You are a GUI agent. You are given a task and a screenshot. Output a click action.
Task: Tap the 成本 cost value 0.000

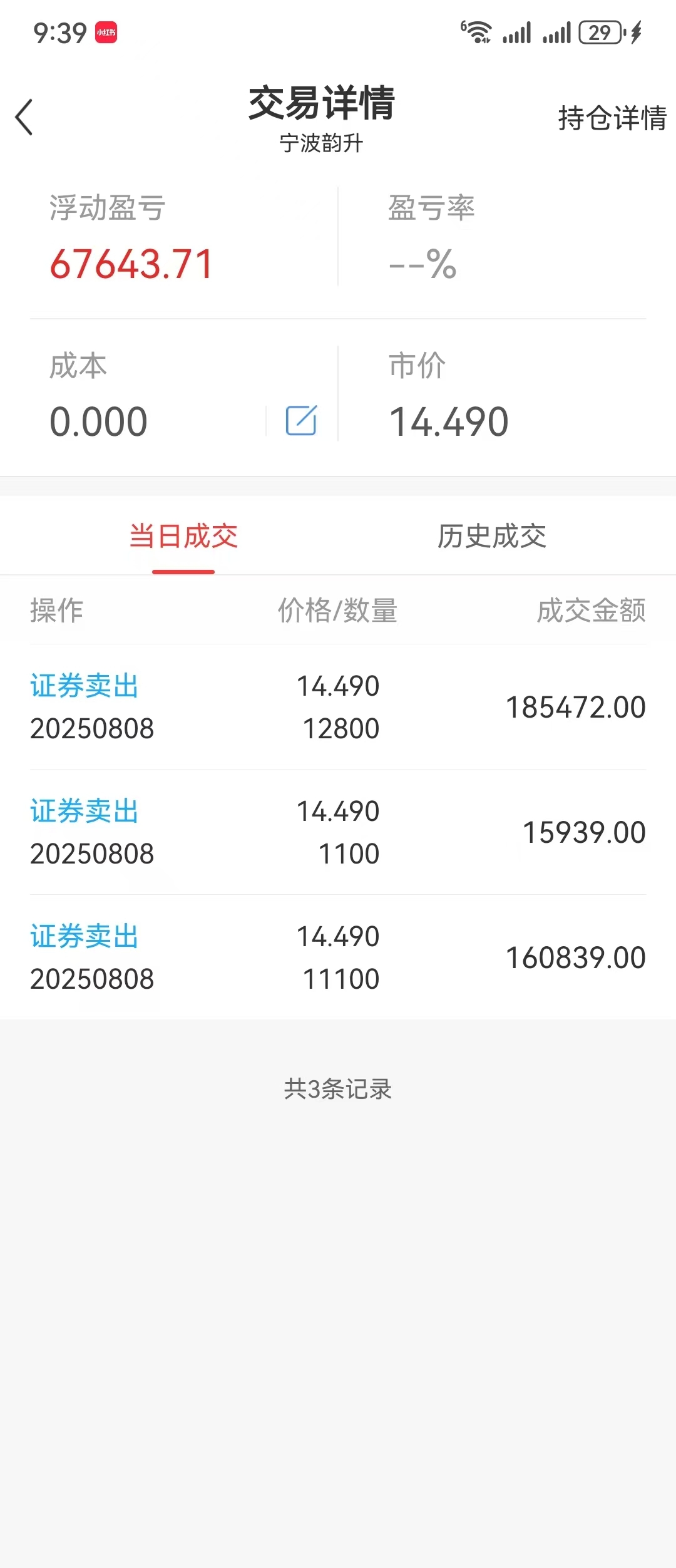tap(98, 421)
